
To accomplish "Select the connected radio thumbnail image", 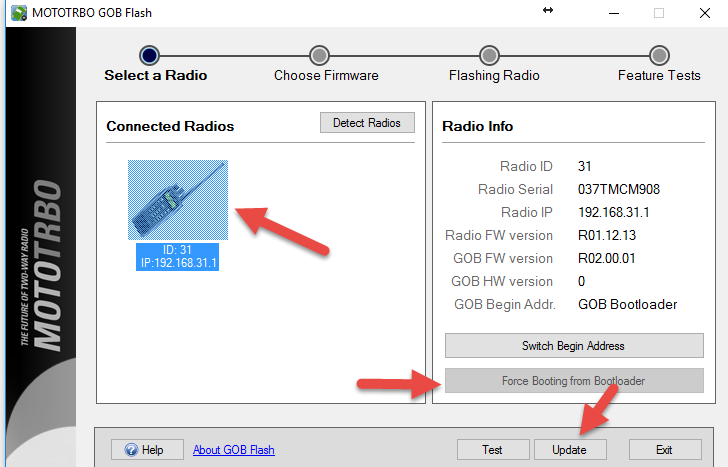I will pyautogui.click(x=178, y=200).
